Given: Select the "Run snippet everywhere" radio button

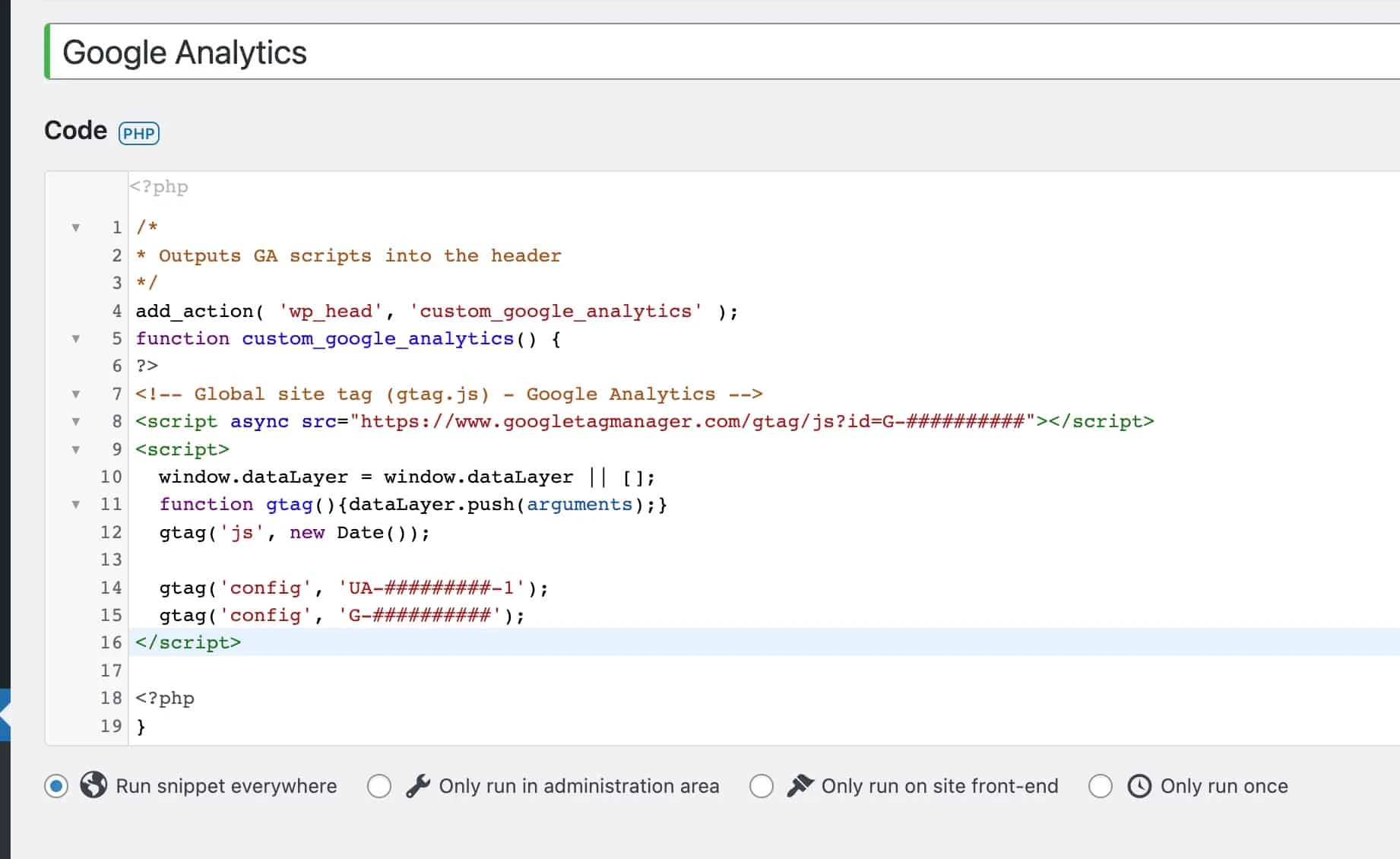Looking at the screenshot, I should tap(55, 786).
